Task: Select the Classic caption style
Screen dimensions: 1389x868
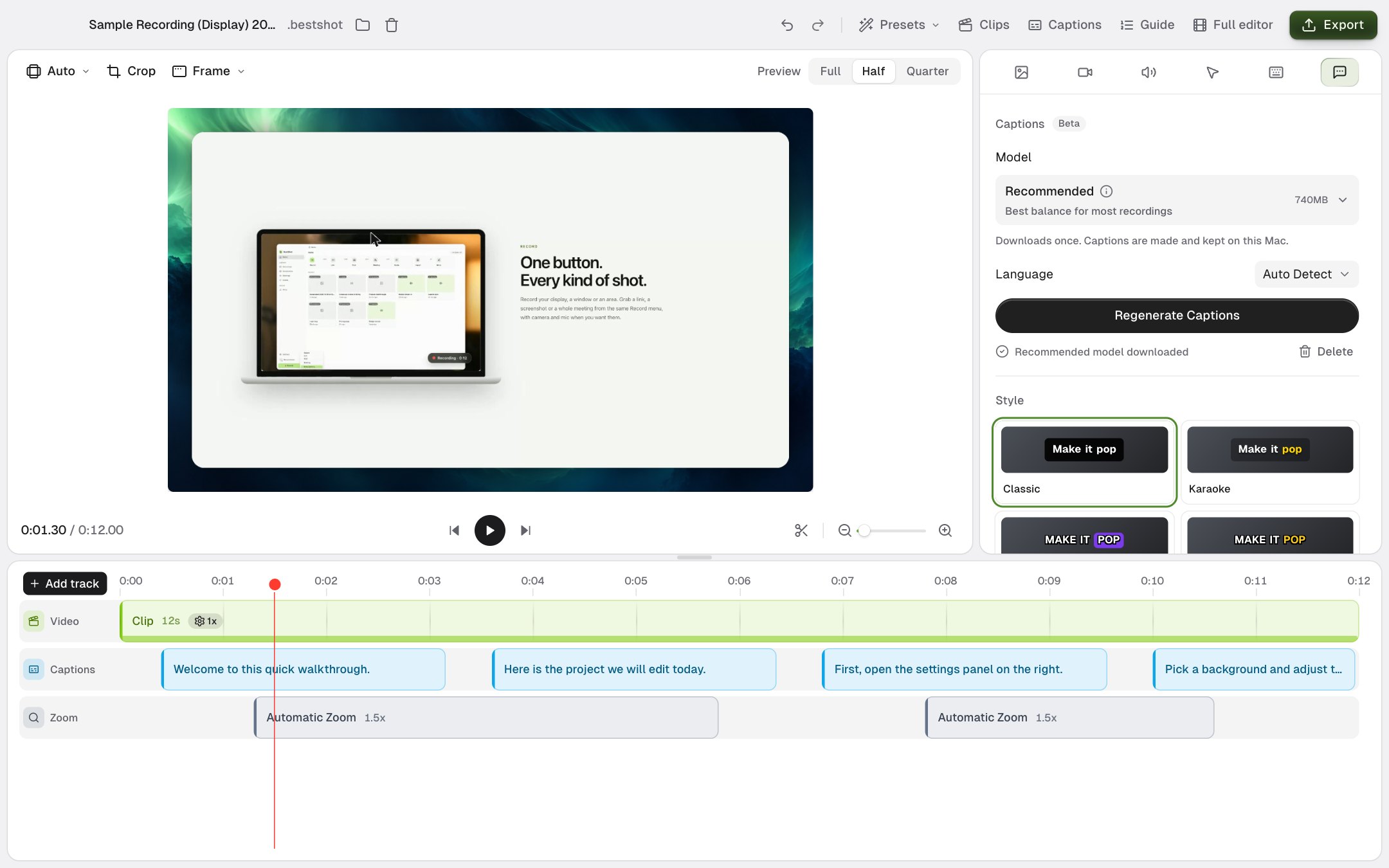Action: (1085, 462)
